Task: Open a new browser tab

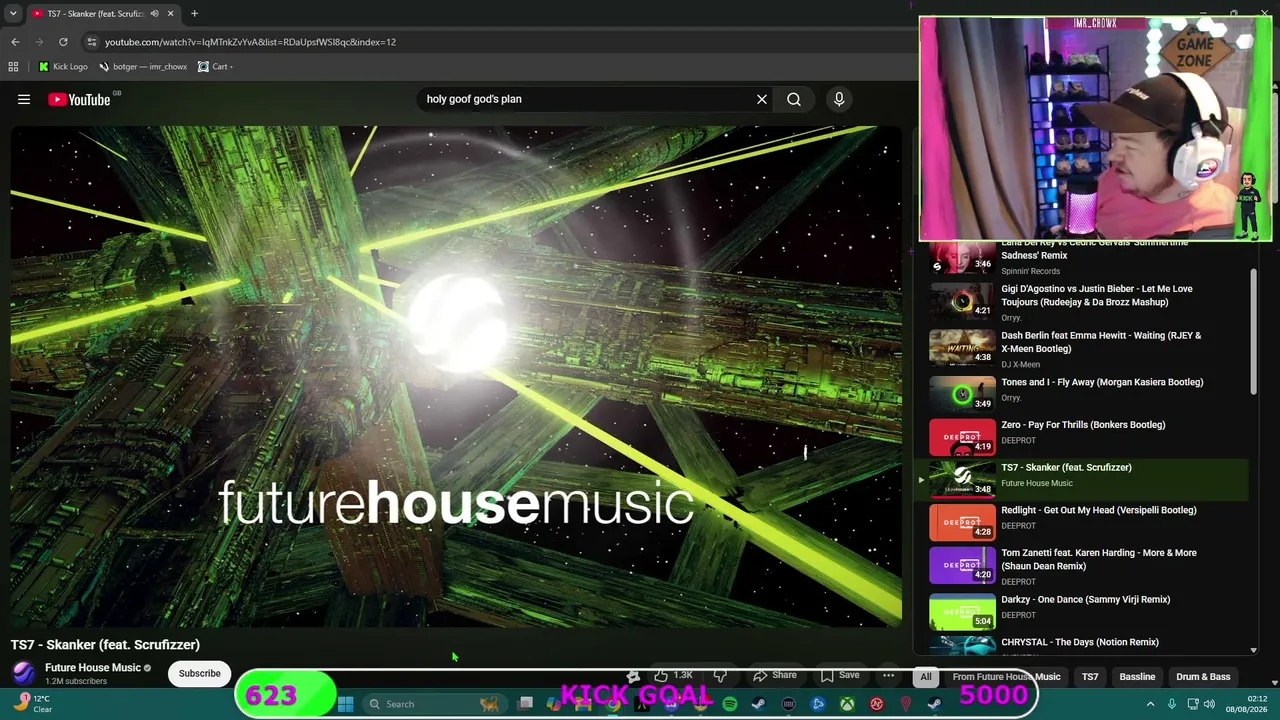Action: click(194, 13)
